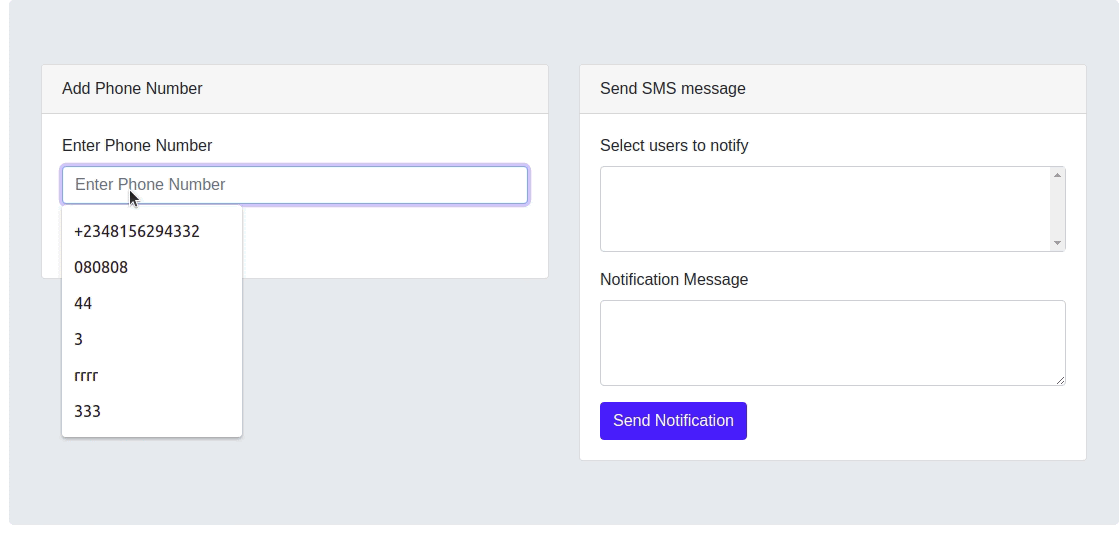The image size is (1120, 554).
Task: Choose 080808 from the suggestion list
Action: (101, 267)
